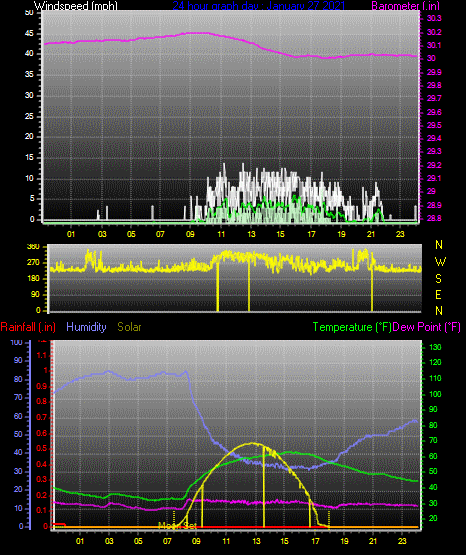Click the barometer scale value 29.6
The image size is (466, 555).
[434, 112]
